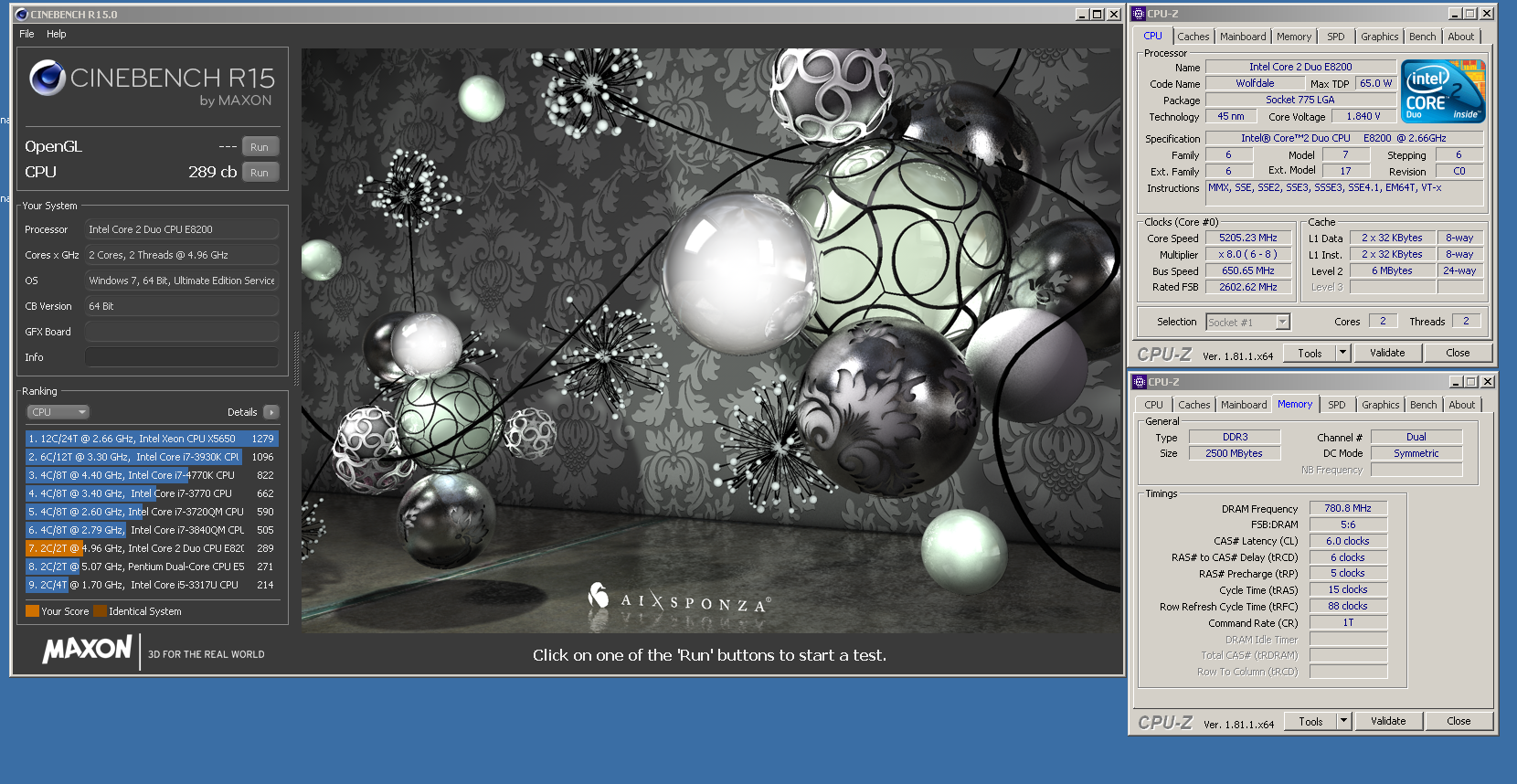
Task: Select ranking row Intel Core i7-3930K
Action: [x=152, y=457]
